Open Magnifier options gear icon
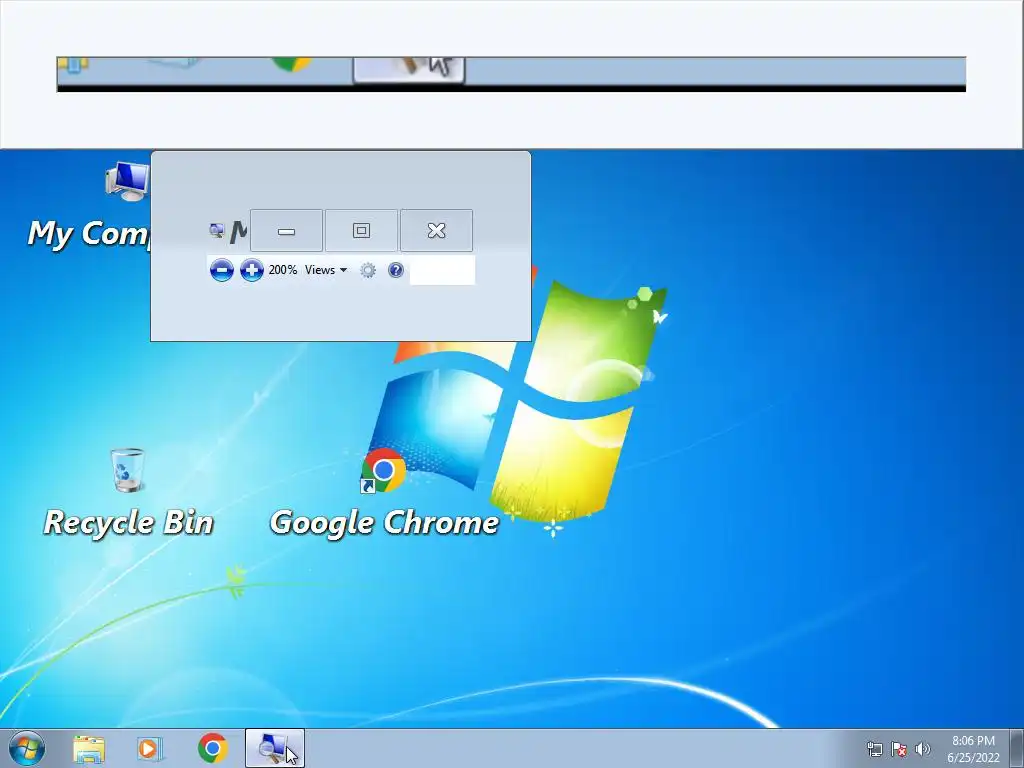This screenshot has height=768, width=1024. pyautogui.click(x=368, y=270)
